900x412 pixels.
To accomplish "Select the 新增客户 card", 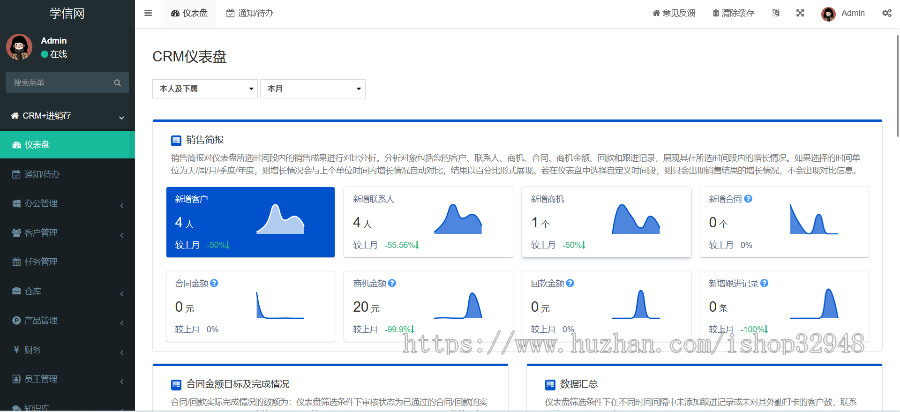I will (x=250, y=221).
